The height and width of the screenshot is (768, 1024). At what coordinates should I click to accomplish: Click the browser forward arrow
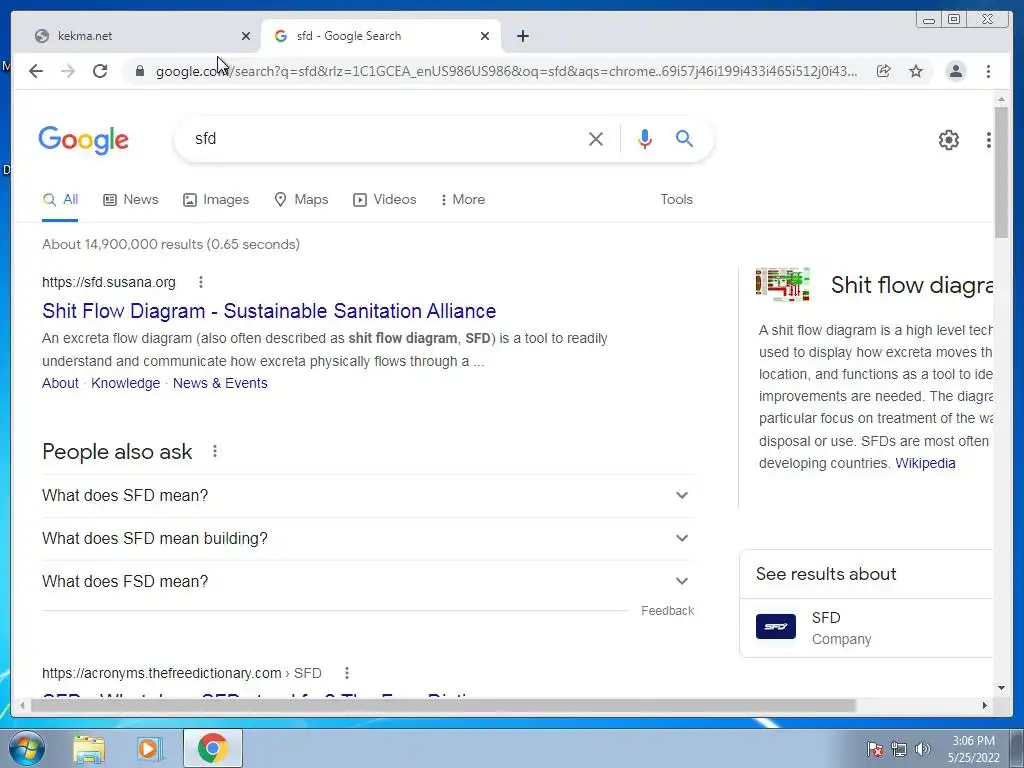coord(68,71)
